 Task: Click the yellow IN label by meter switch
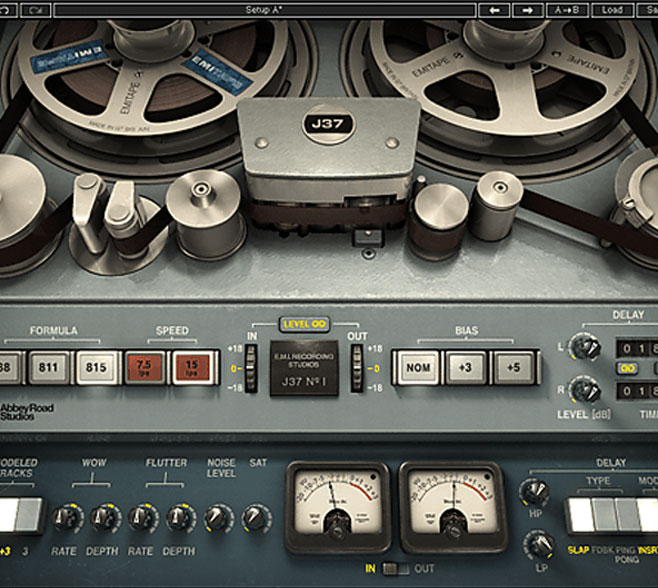point(370,569)
